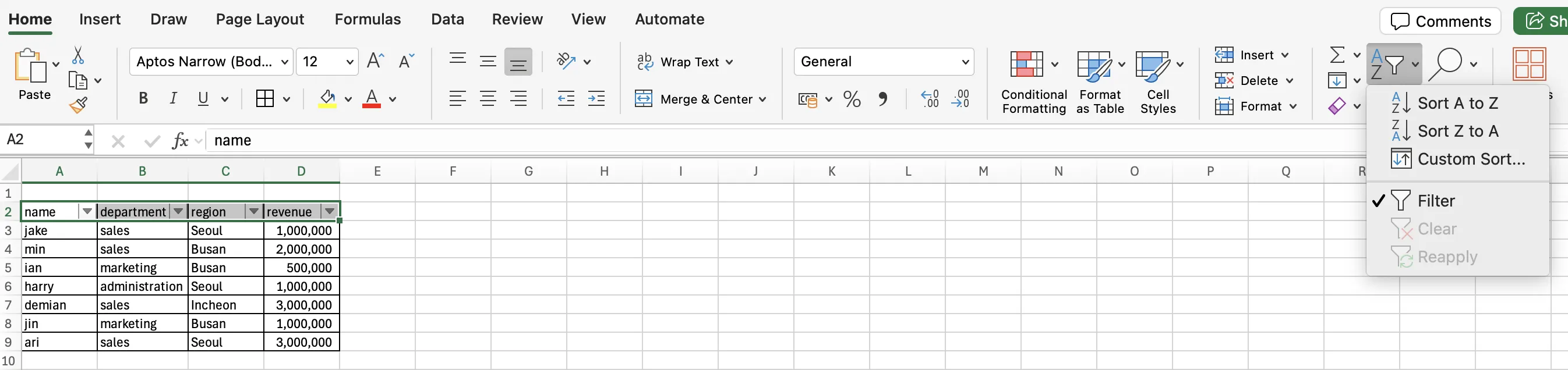Viewport: 1568px width, 370px height.
Task: Click the Cut scissors icon
Action: pos(78,55)
